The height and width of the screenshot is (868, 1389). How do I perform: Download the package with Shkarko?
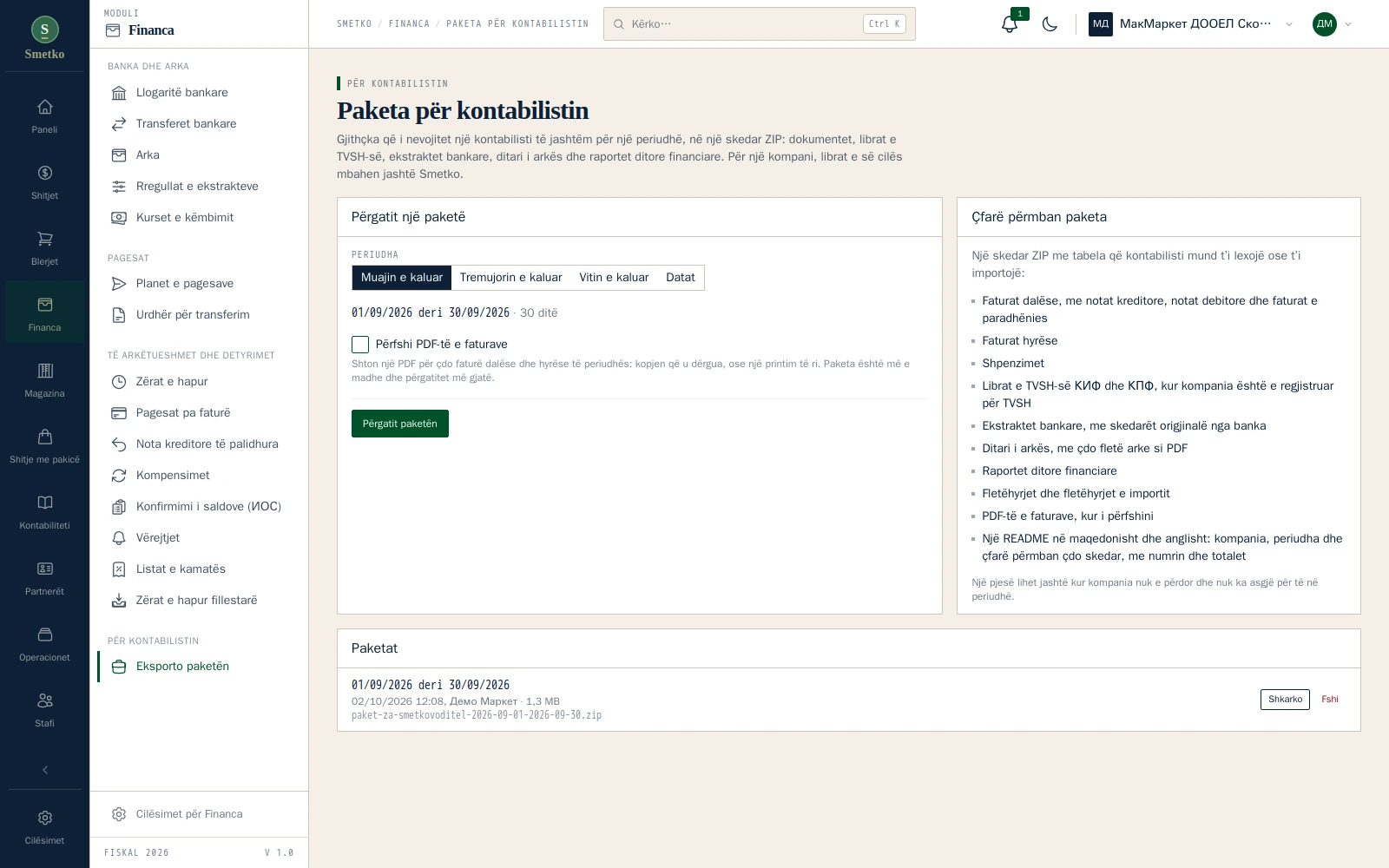point(1285,700)
